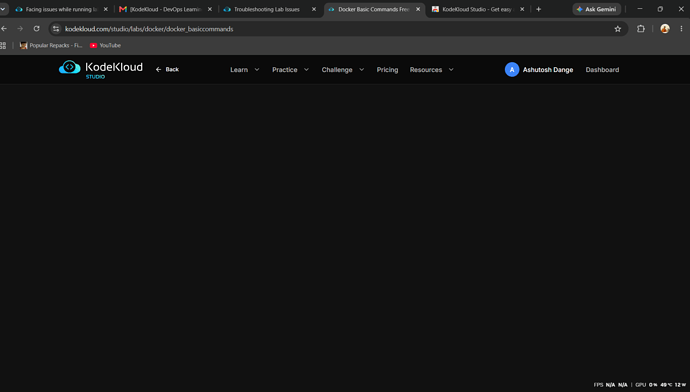This screenshot has width=690, height=392.
Task: Open the Chrome three-dot menu
Action: click(681, 29)
